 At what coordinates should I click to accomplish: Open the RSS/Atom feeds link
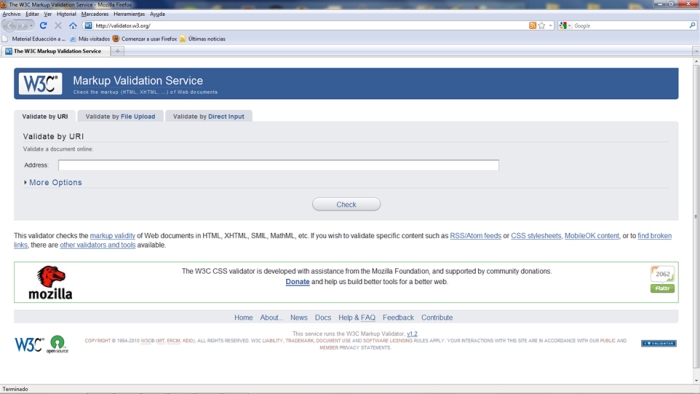tap(475, 236)
